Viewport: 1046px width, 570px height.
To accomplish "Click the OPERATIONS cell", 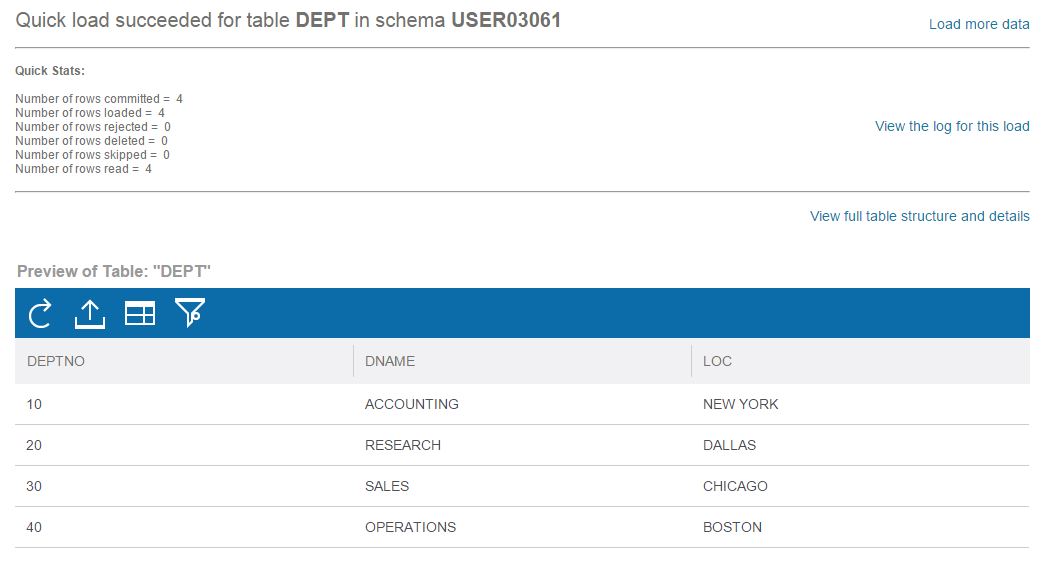I will pyautogui.click(x=410, y=527).
